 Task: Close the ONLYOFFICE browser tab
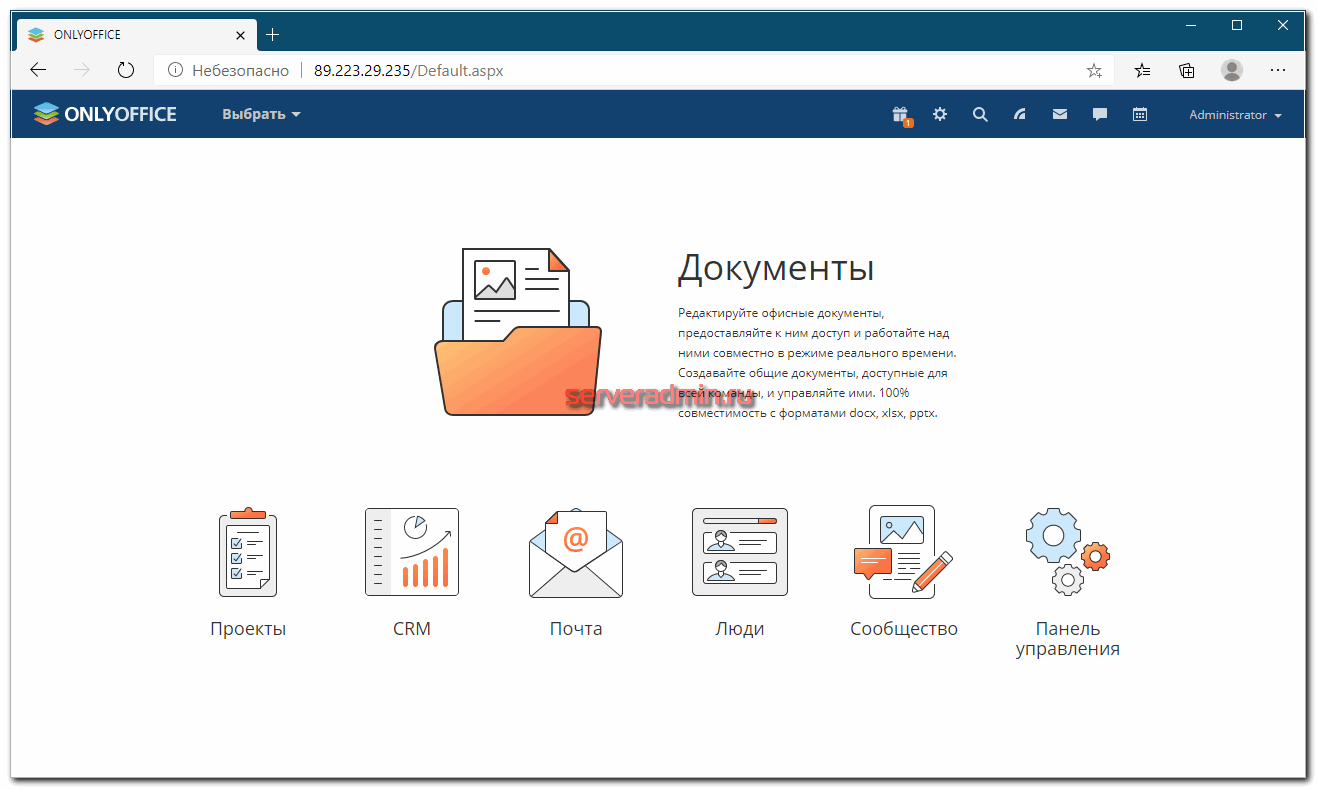(240, 35)
